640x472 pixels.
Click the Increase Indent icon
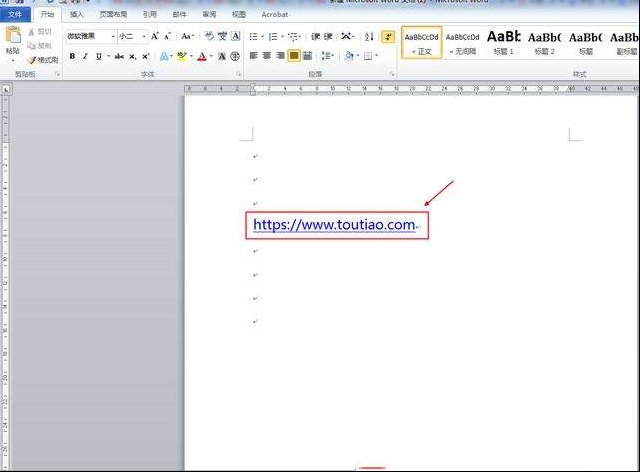click(328, 37)
